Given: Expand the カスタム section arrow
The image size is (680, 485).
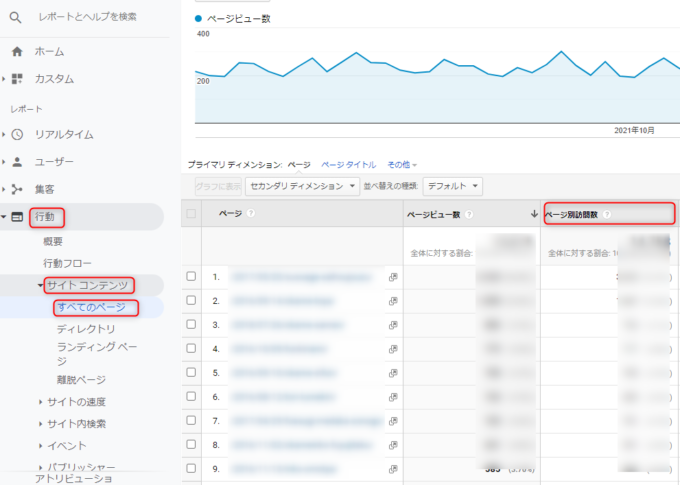Looking at the screenshot, I should coord(3,79).
